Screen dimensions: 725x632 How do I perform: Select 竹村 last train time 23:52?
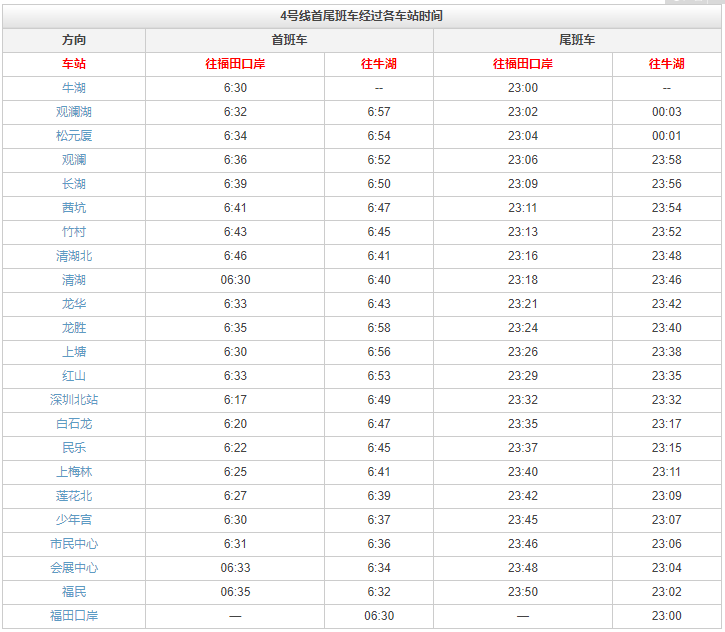point(667,232)
